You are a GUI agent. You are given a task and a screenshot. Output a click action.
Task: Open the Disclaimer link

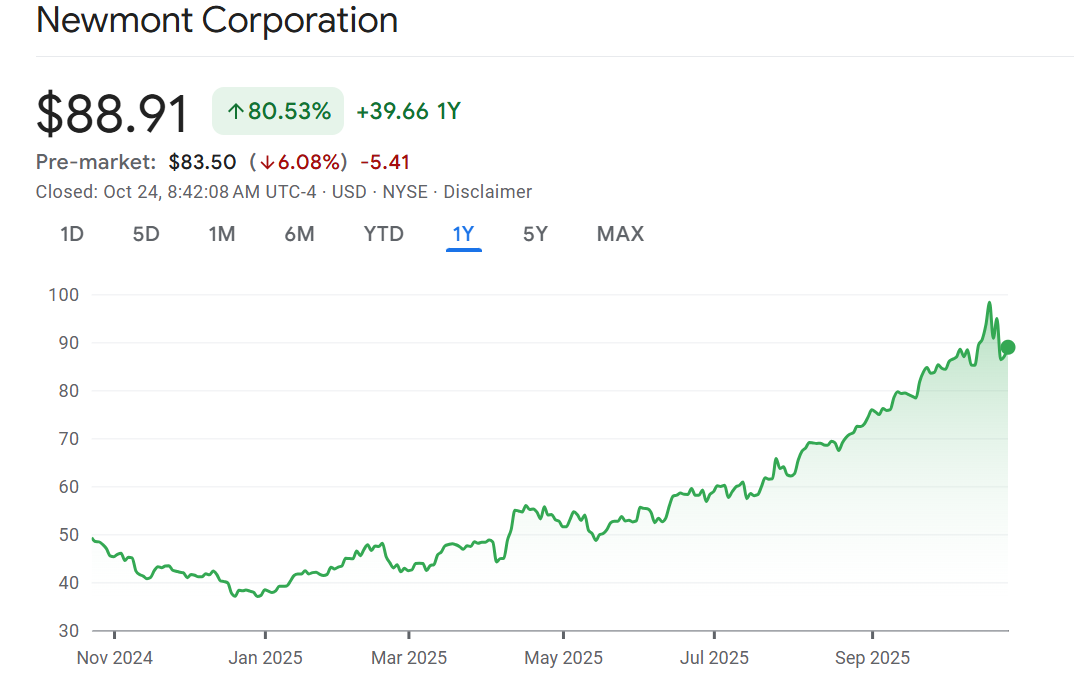point(488,192)
